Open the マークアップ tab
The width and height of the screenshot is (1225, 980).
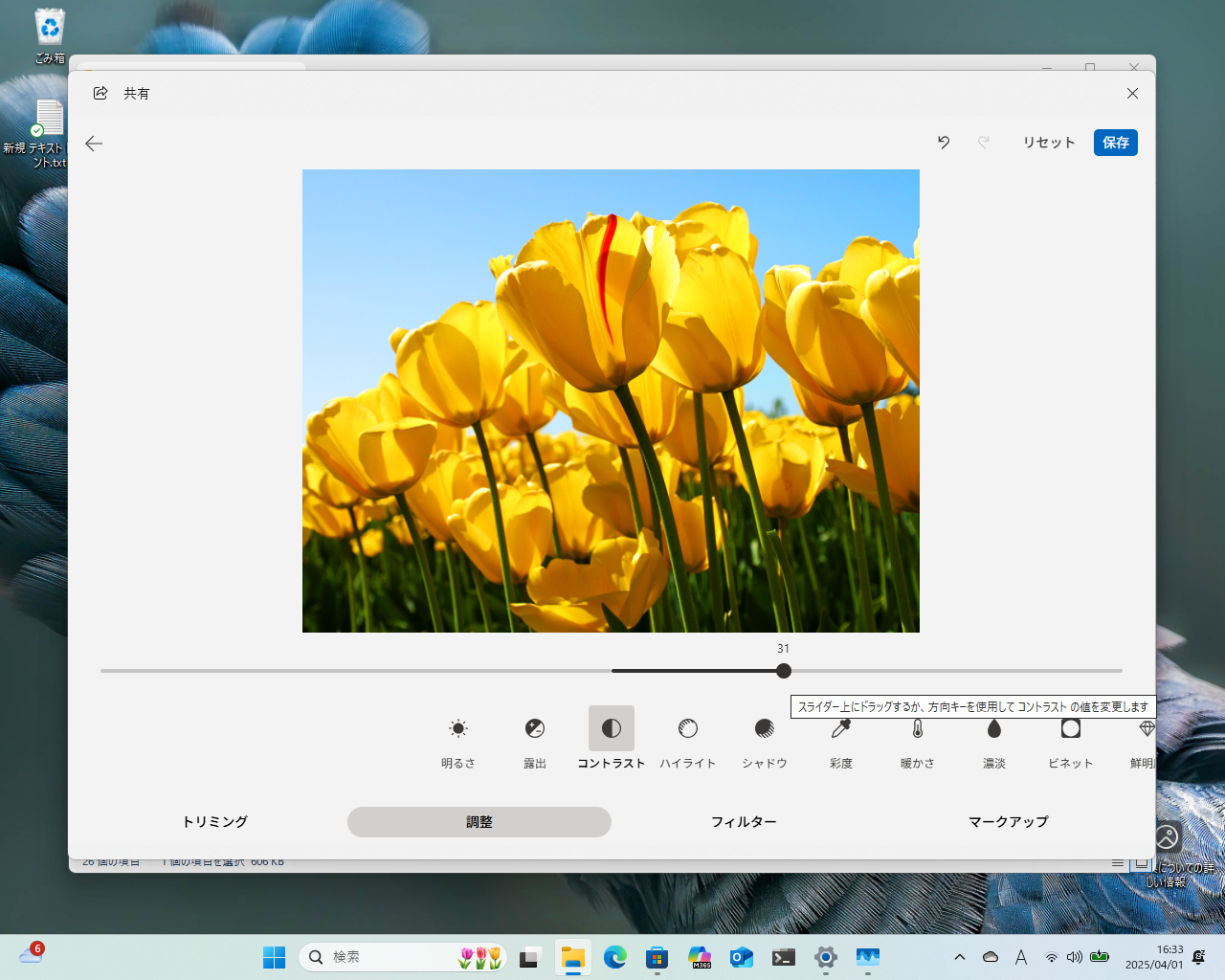click(1008, 822)
